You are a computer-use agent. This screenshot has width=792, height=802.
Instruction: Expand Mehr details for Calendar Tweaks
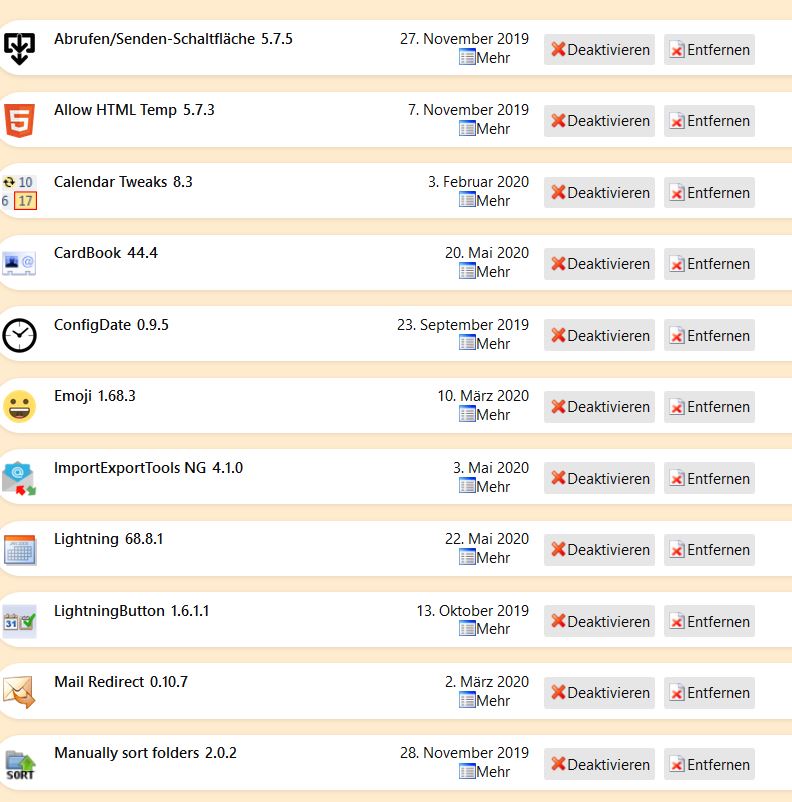[484, 201]
